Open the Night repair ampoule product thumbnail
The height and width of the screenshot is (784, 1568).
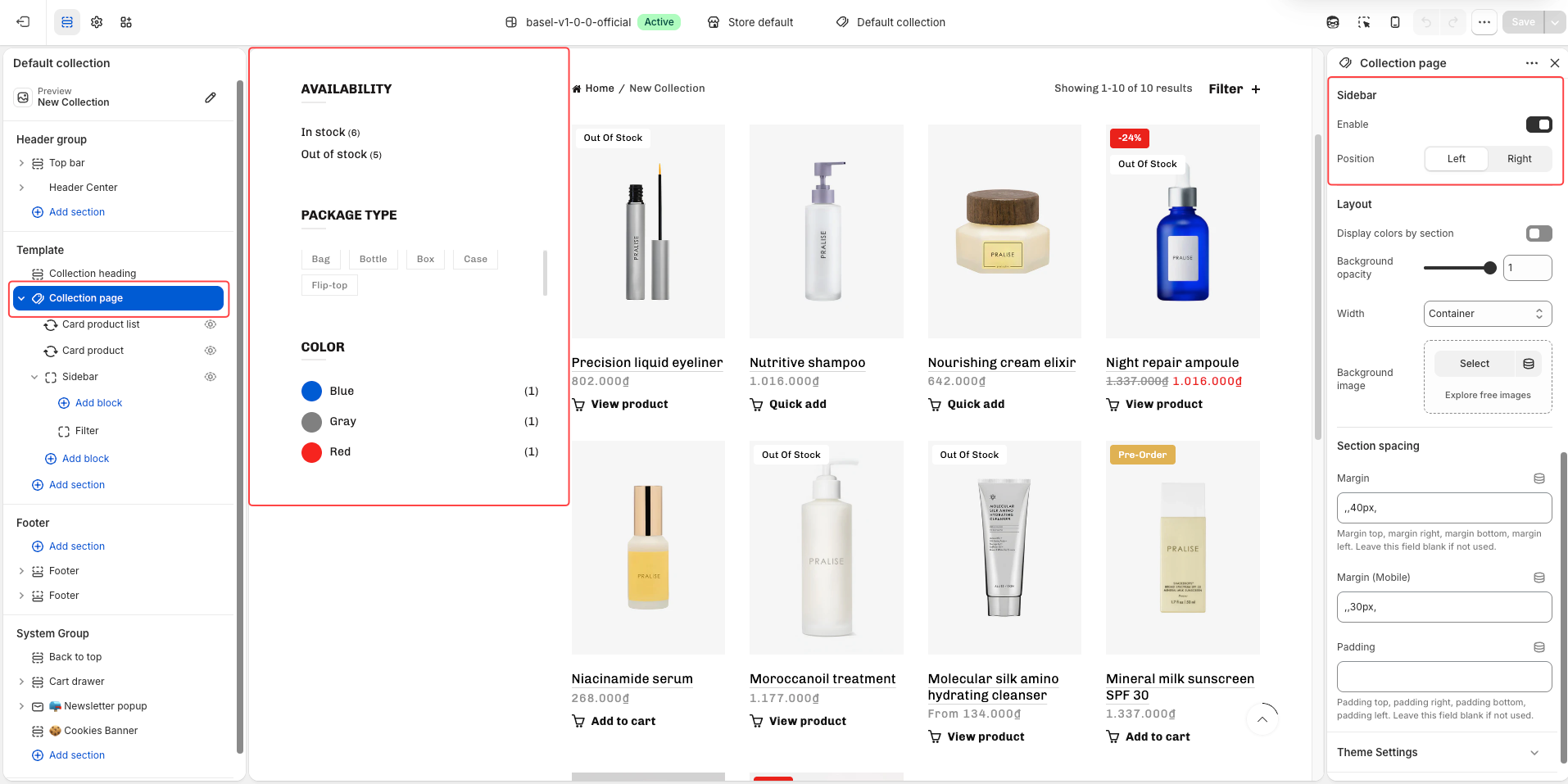click(1182, 231)
